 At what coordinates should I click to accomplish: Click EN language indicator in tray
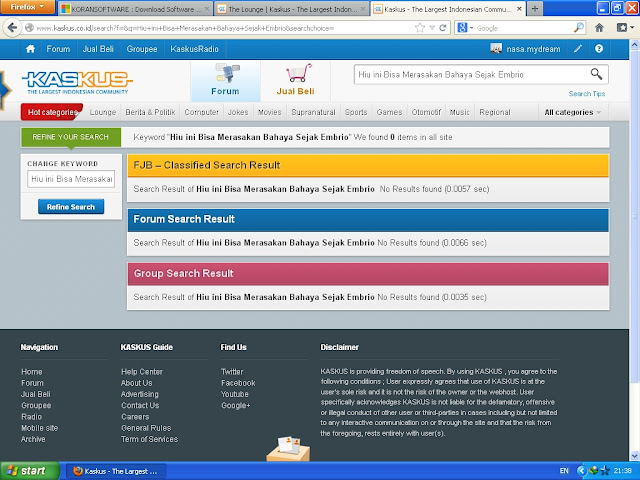(x=564, y=471)
